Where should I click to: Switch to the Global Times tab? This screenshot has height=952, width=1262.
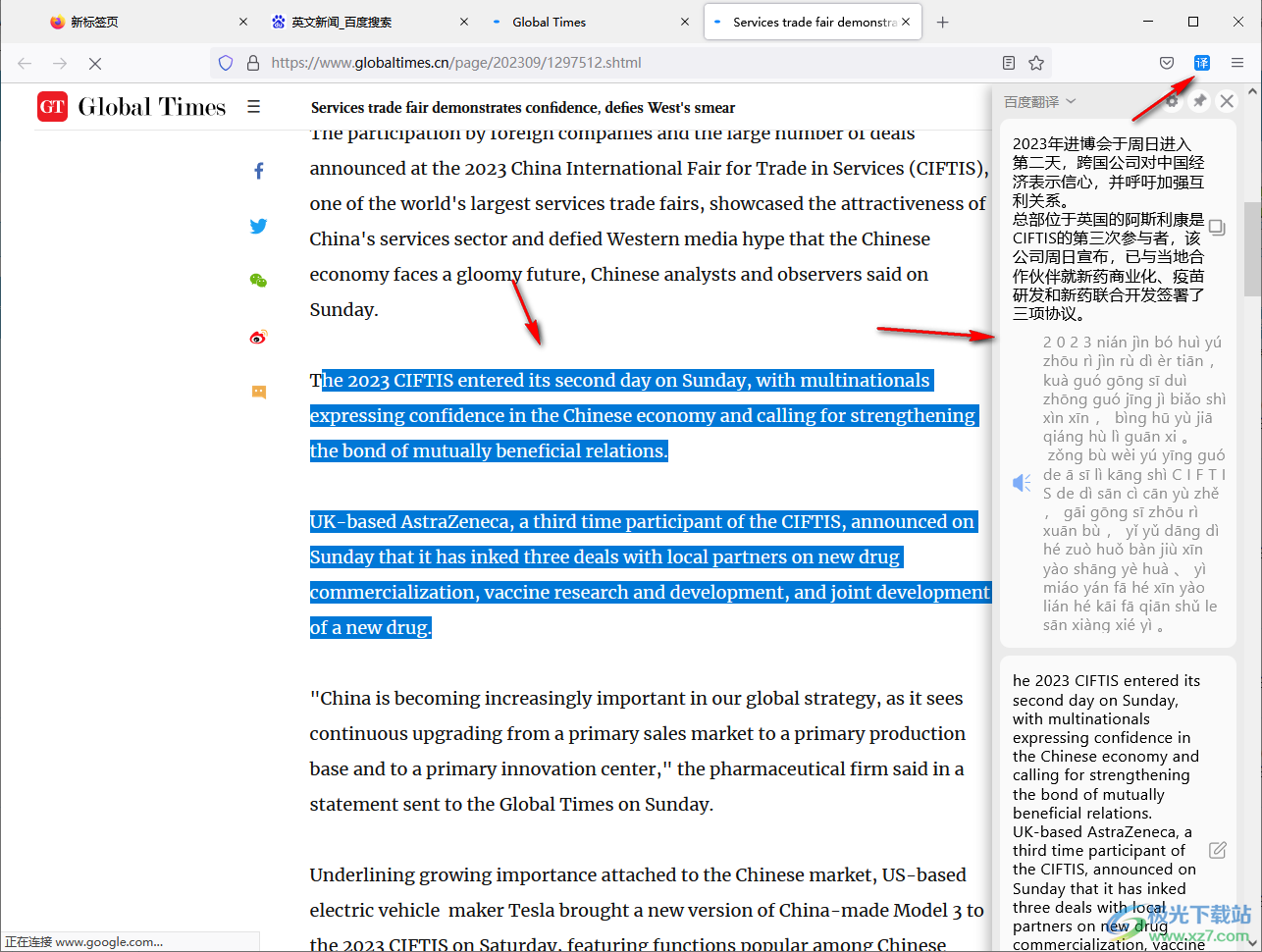click(589, 22)
